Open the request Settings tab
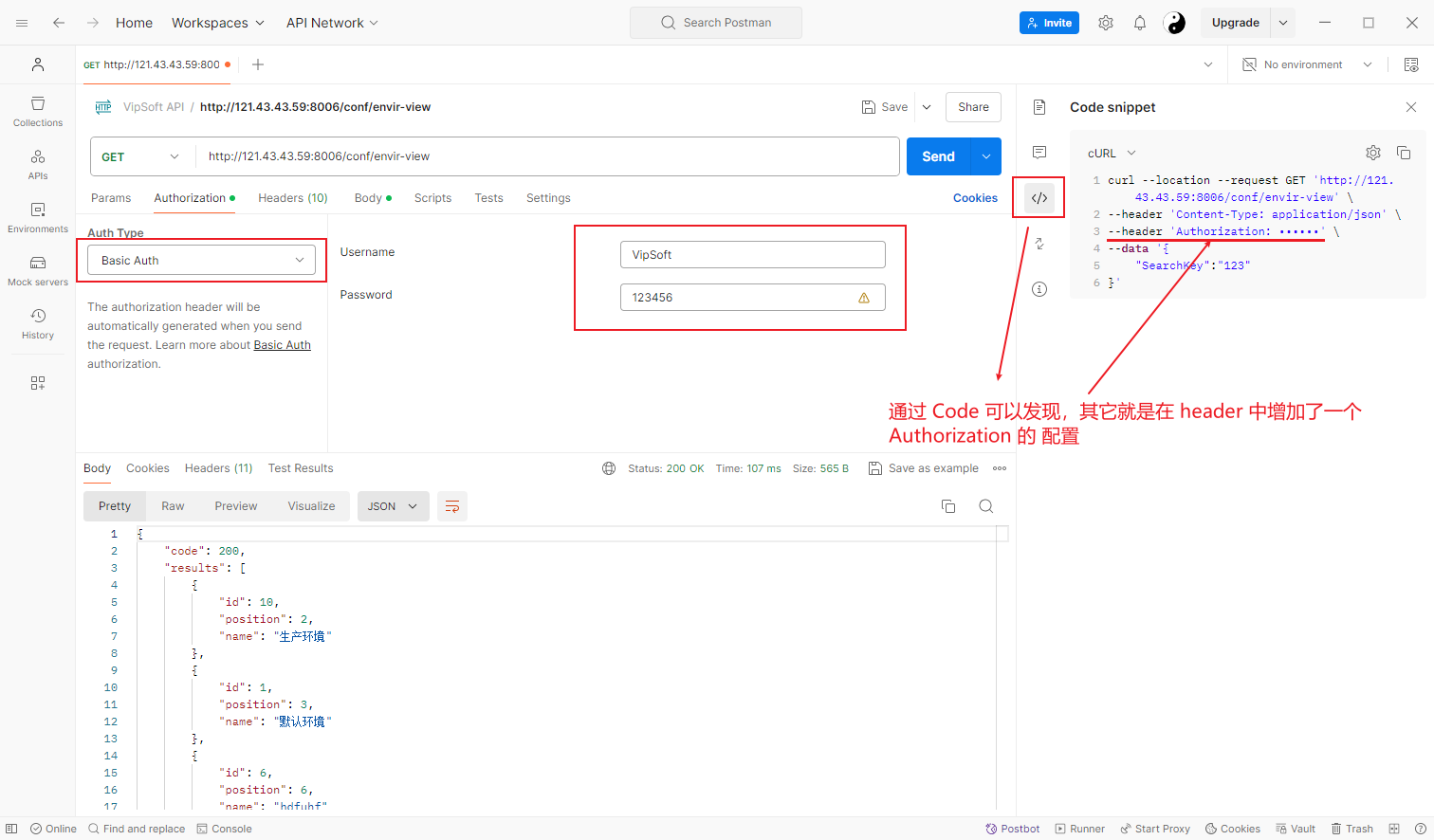Image resolution: width=1434 pixels, height=840 pixels. [548, 198]
